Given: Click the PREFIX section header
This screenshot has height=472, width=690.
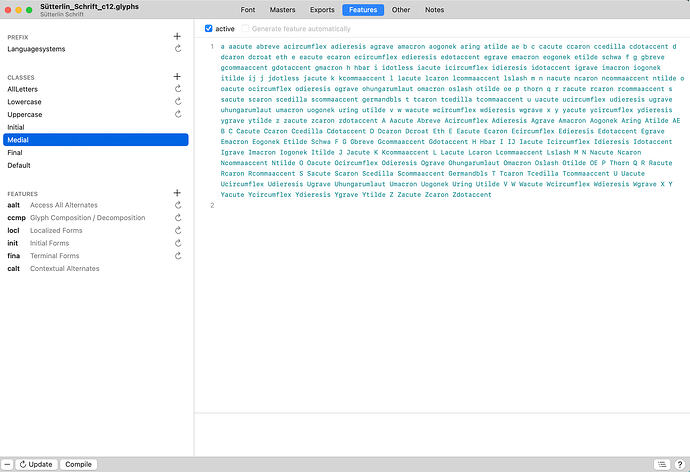Looking at the screenshot, I should pyautogui.click(x=18, y=37).
